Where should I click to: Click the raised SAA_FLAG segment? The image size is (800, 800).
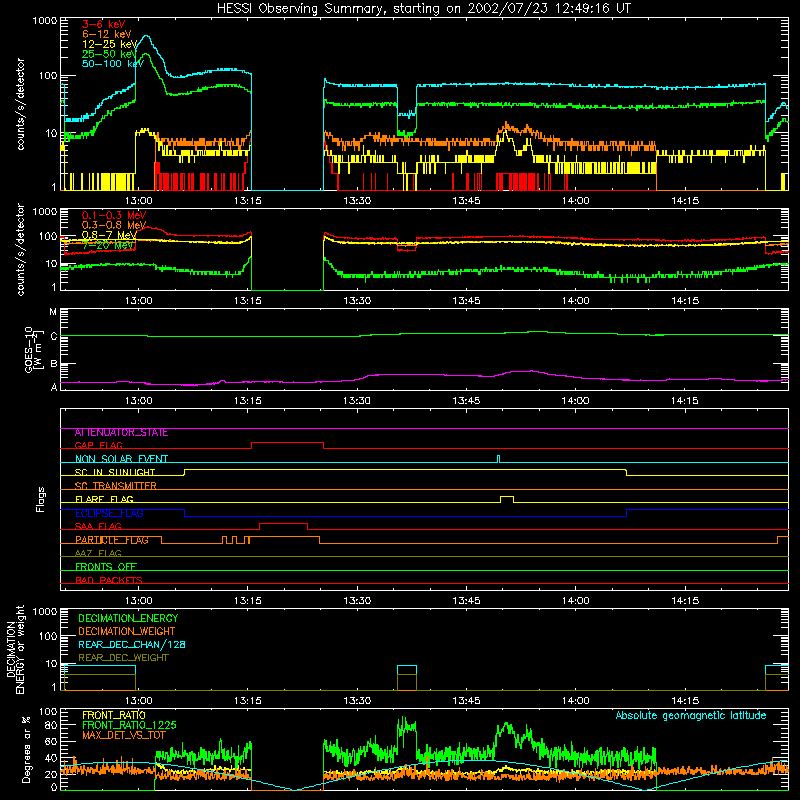[283, 524]
